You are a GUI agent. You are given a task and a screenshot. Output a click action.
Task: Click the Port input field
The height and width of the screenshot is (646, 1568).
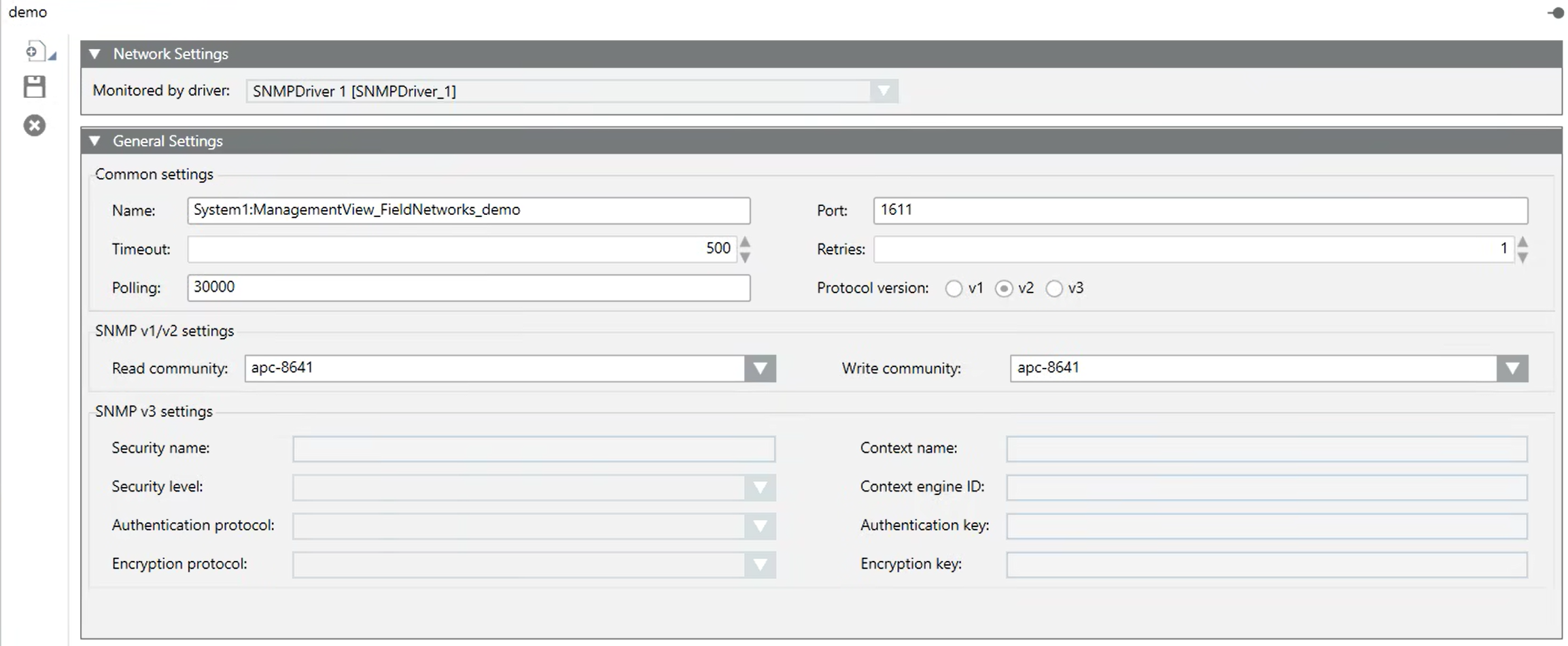[1200, 210]
